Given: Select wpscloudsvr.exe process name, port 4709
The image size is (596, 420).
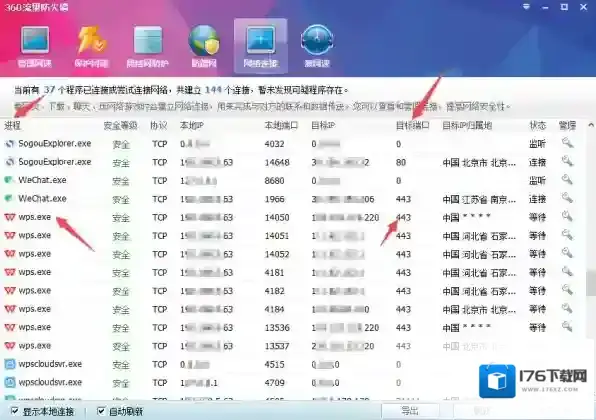Looking at the screenshot, I should tap(50, 382).
